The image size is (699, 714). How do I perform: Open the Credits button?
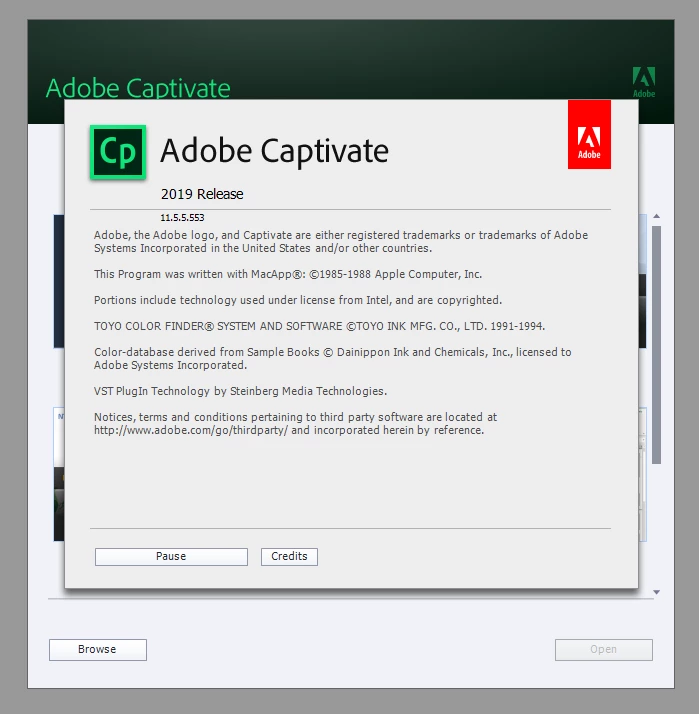(289, 556)
